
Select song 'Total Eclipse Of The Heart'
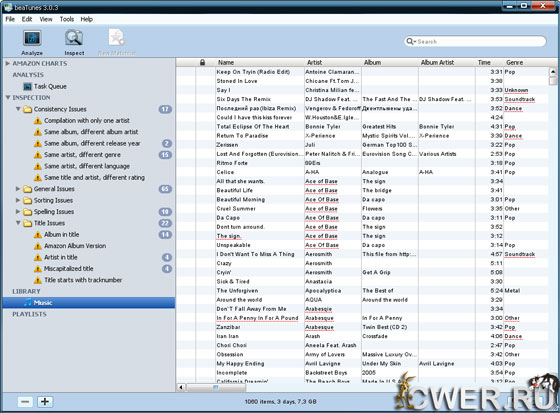253,126
